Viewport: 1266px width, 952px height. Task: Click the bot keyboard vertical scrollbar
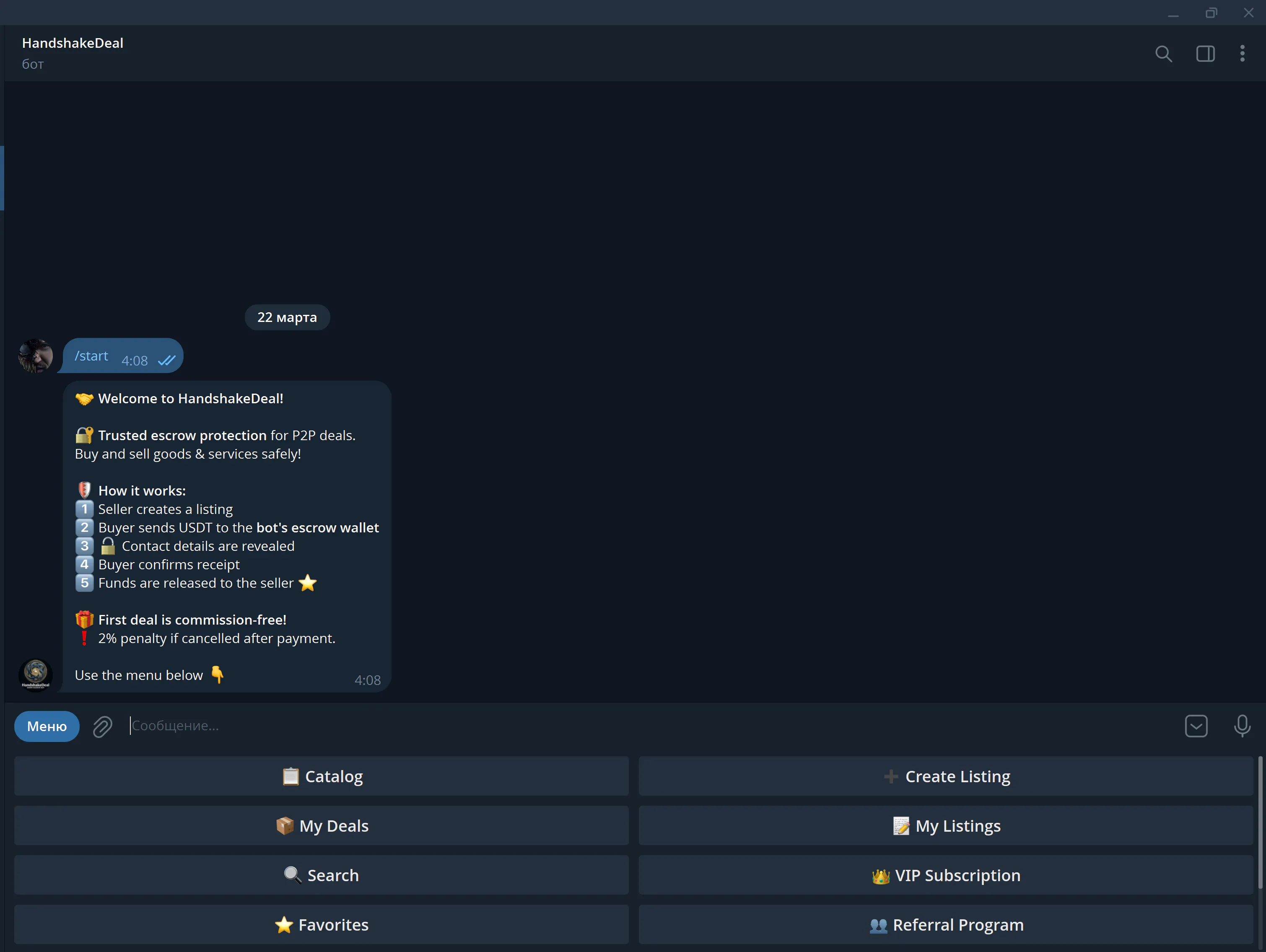(x=1260, y=823)
